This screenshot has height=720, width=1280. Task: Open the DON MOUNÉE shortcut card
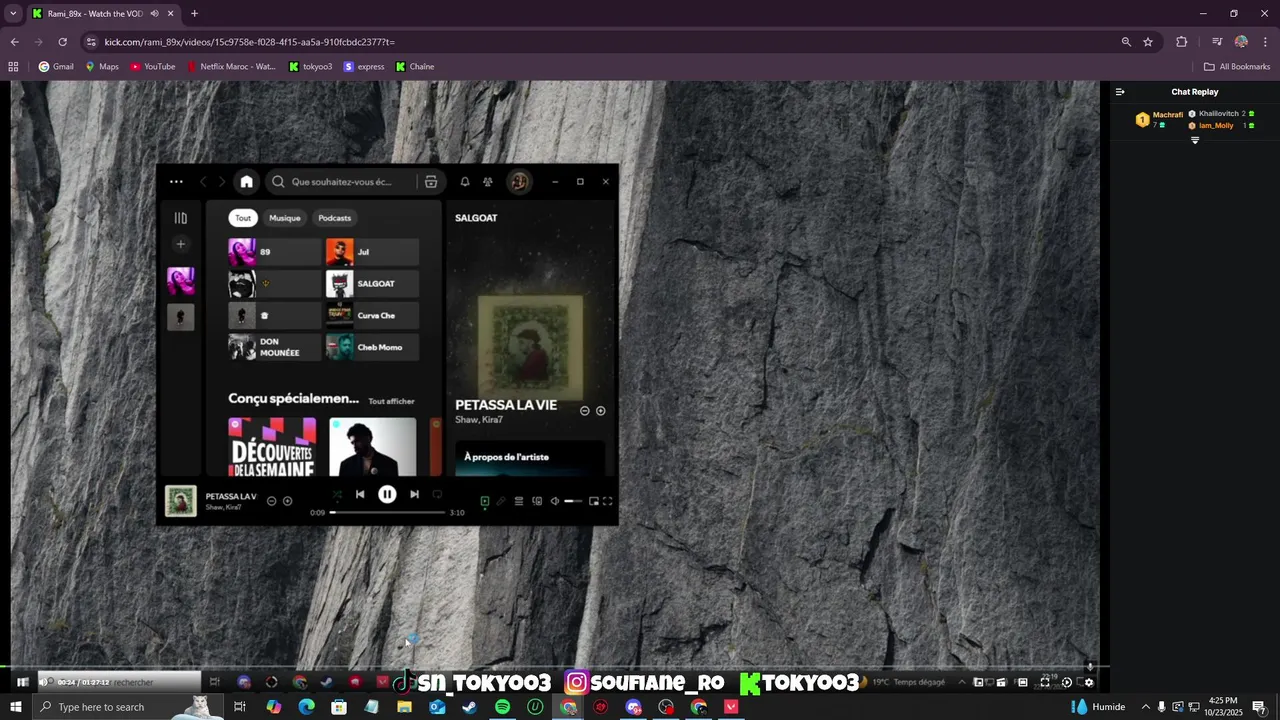(x=274, y=348)
